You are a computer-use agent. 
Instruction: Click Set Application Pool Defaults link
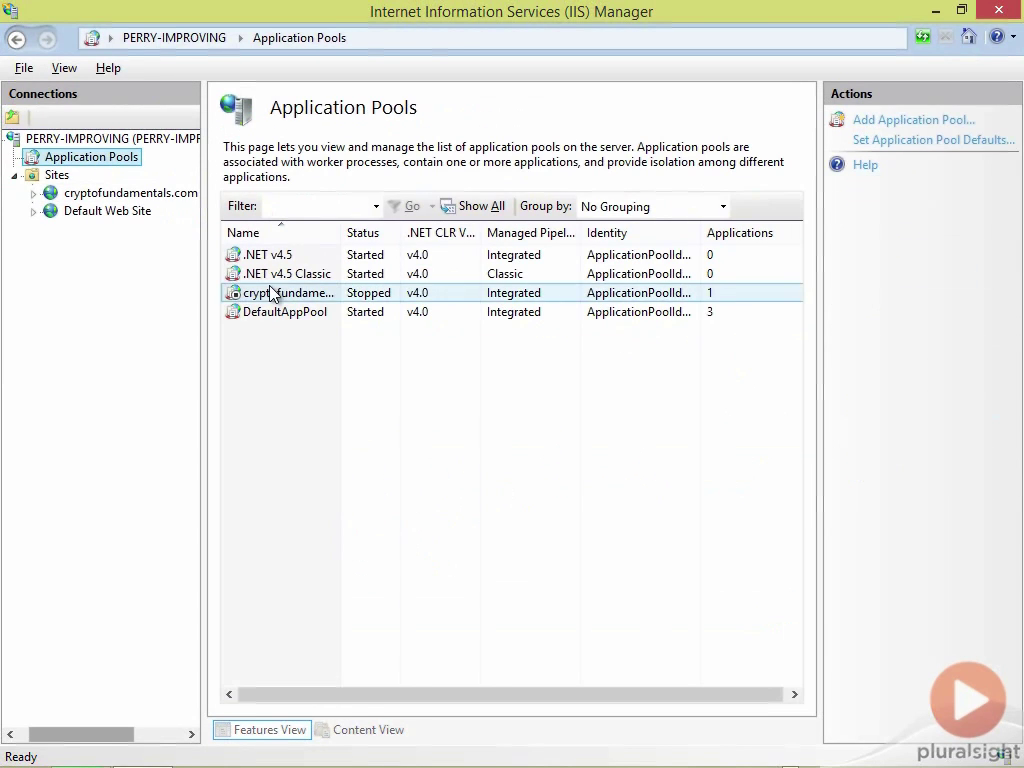pyautogui.click(x=934, y=140)
